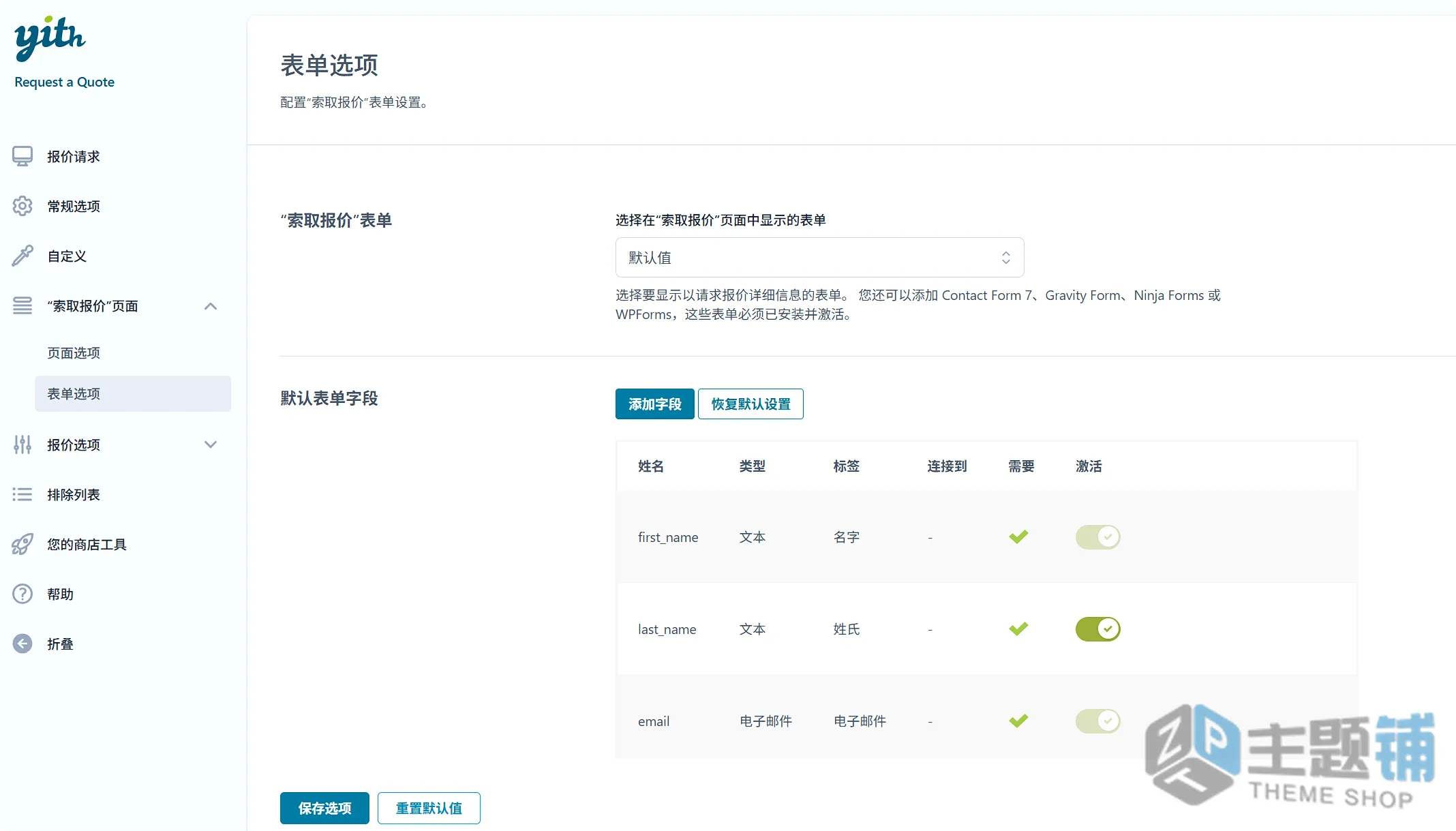Viewport: 1456px width, 831px height.
Task: Click the "索取报价"表单 section heading
Action: point(336,220)
